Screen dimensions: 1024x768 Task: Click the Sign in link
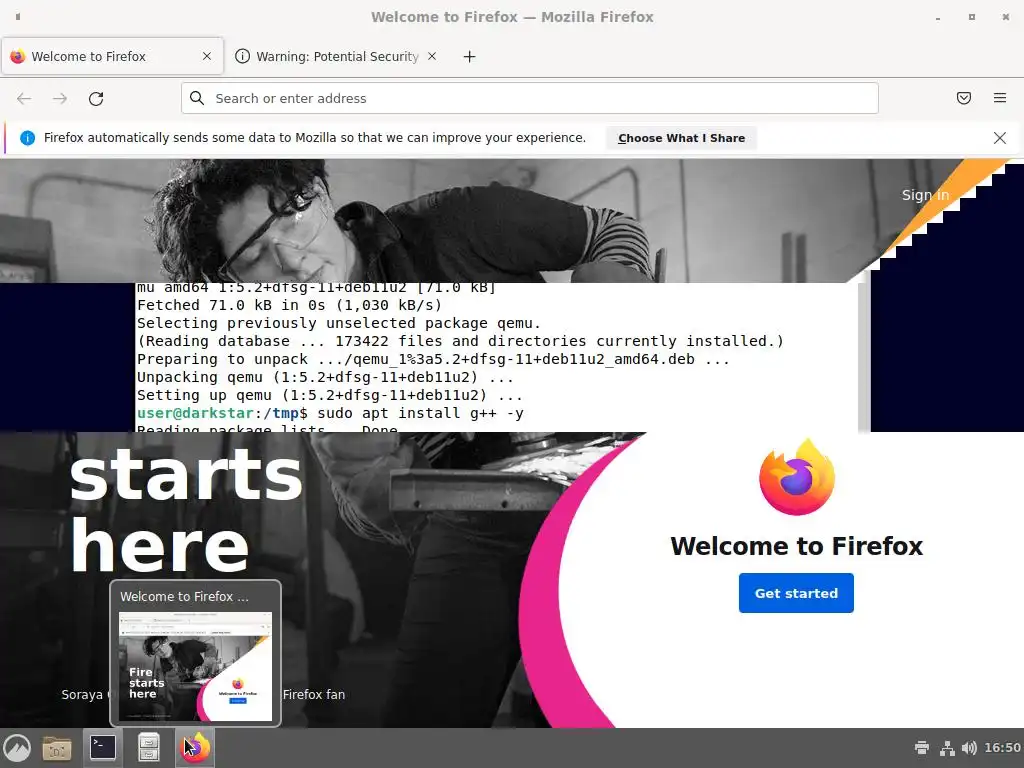[x=925, y=195]
